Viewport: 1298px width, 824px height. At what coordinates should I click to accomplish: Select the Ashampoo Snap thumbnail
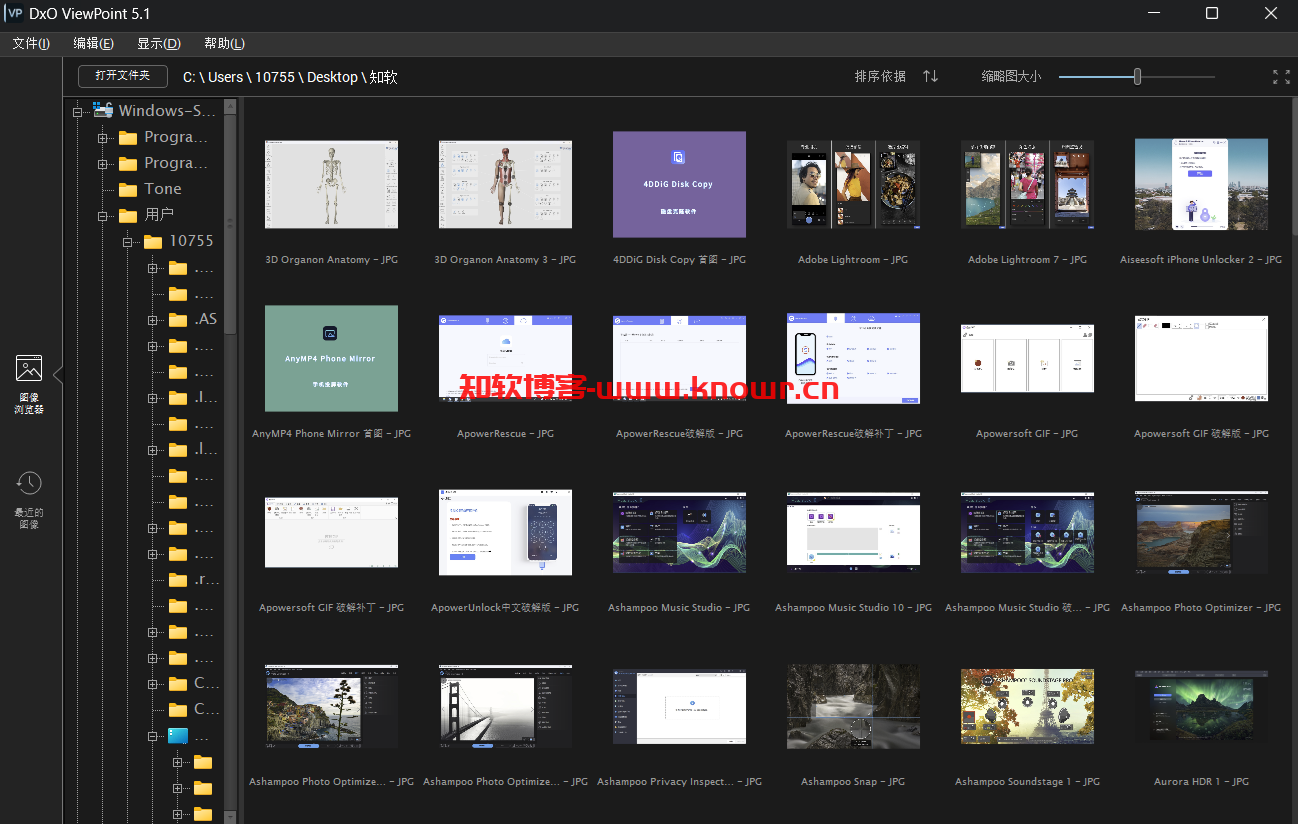pyautogui.click(x=853, y=706)
